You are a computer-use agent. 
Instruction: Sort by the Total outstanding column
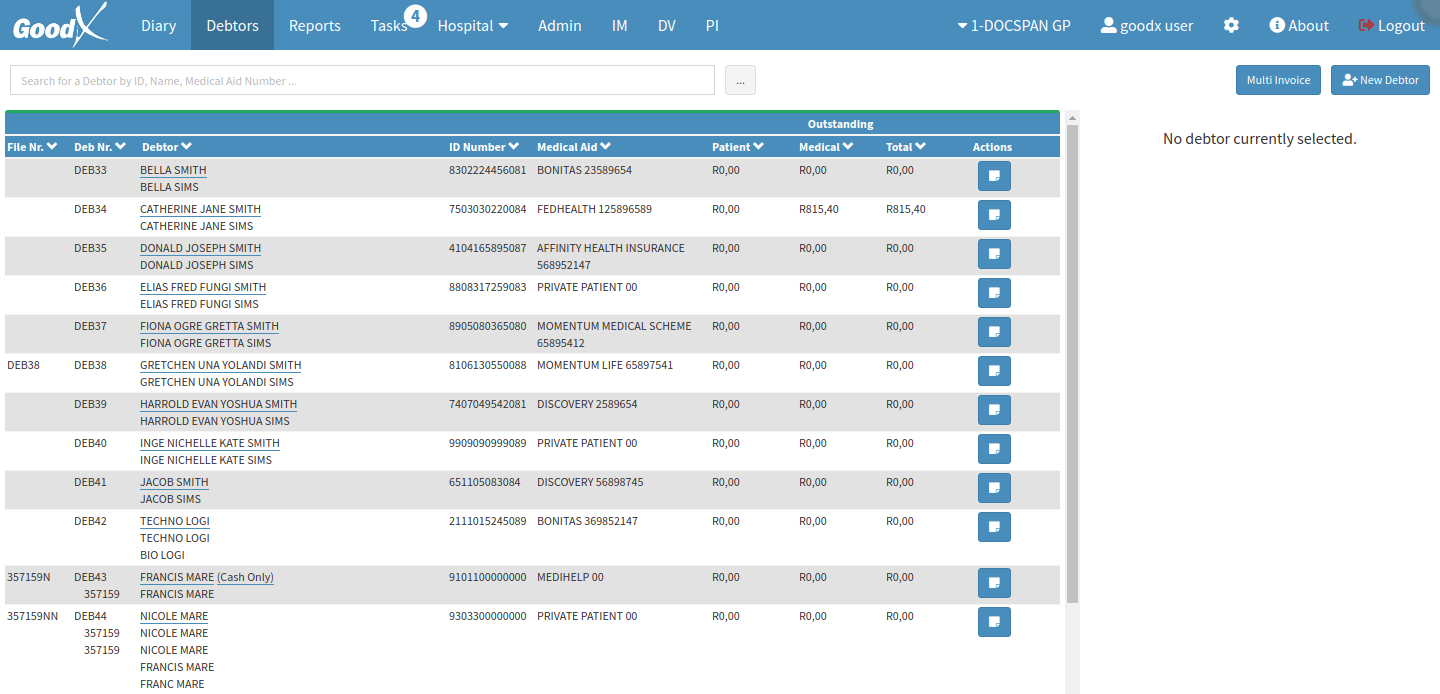tap(906, 147)
